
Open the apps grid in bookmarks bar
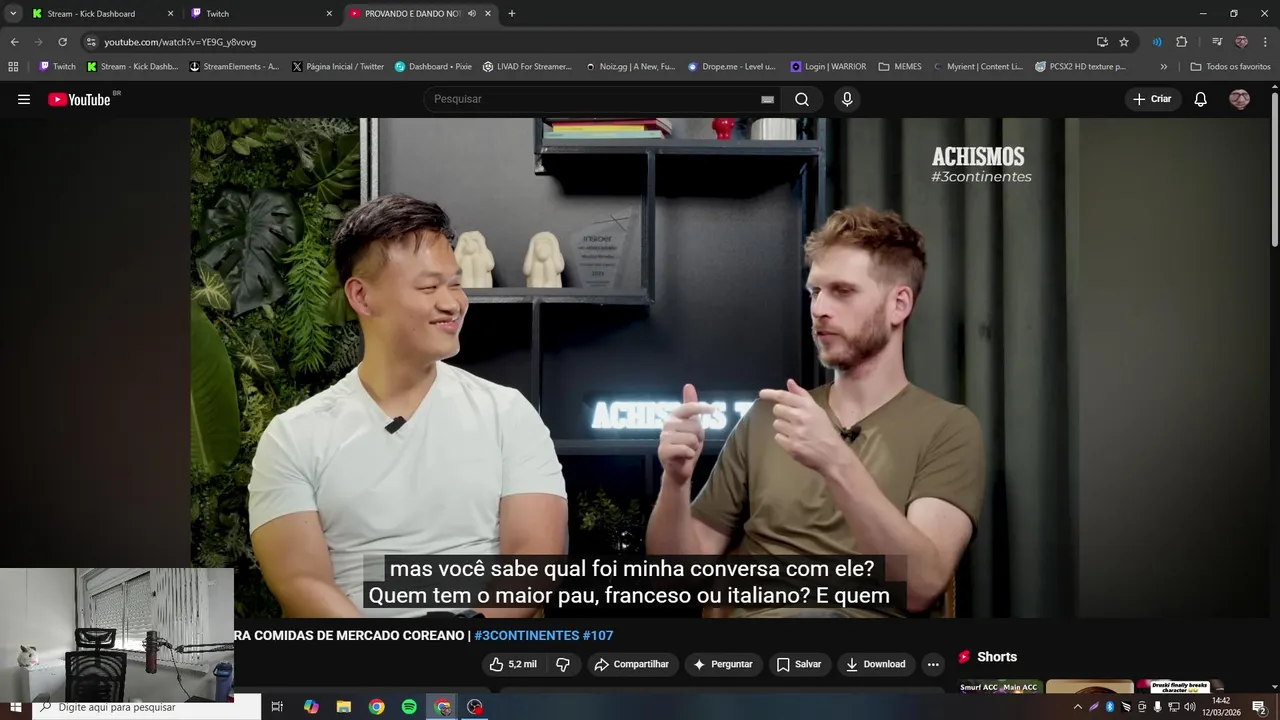13,67
